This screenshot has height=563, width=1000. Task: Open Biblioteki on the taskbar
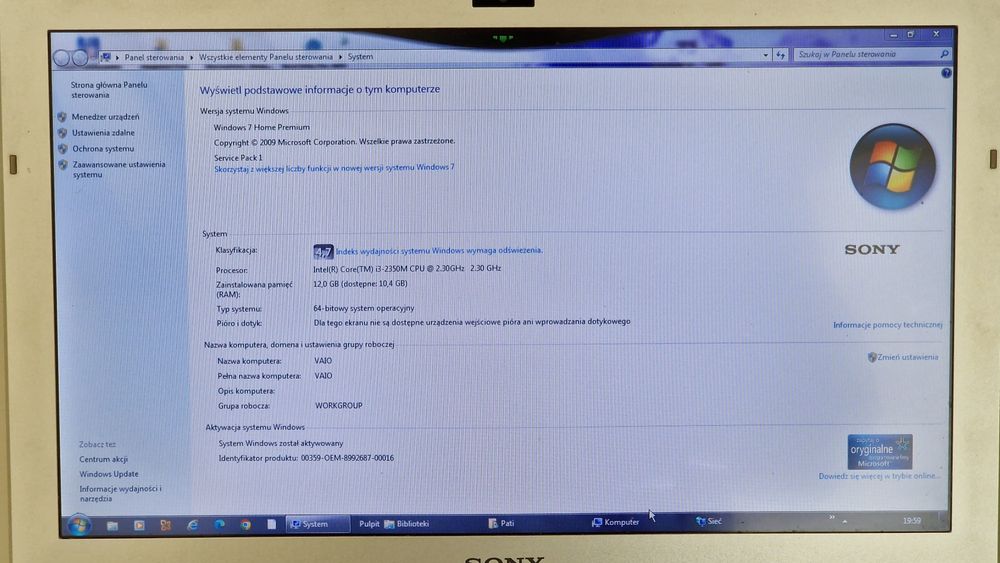(x=406, y=523)
